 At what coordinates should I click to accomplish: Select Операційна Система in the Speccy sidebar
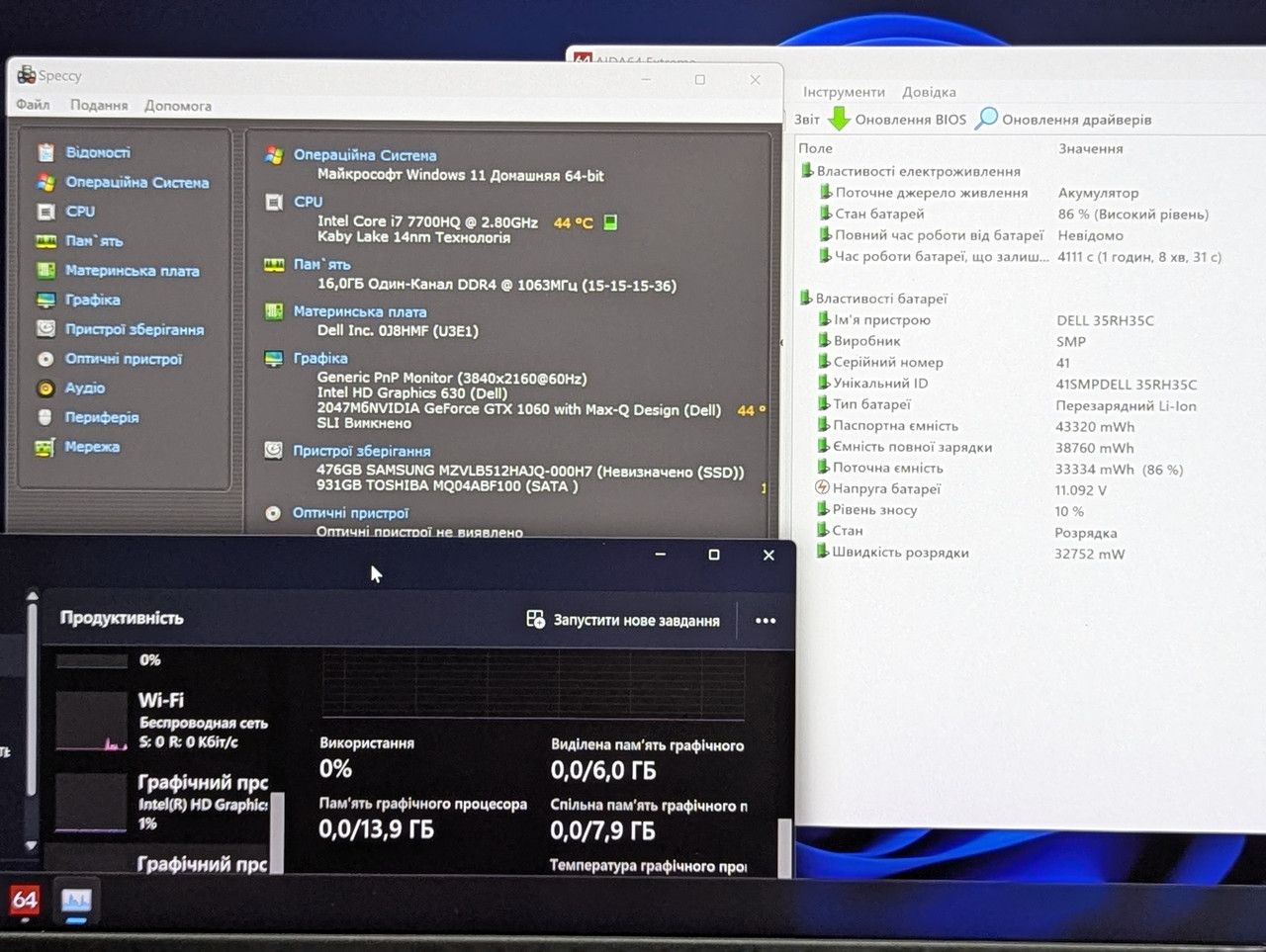tap(136, 182)
